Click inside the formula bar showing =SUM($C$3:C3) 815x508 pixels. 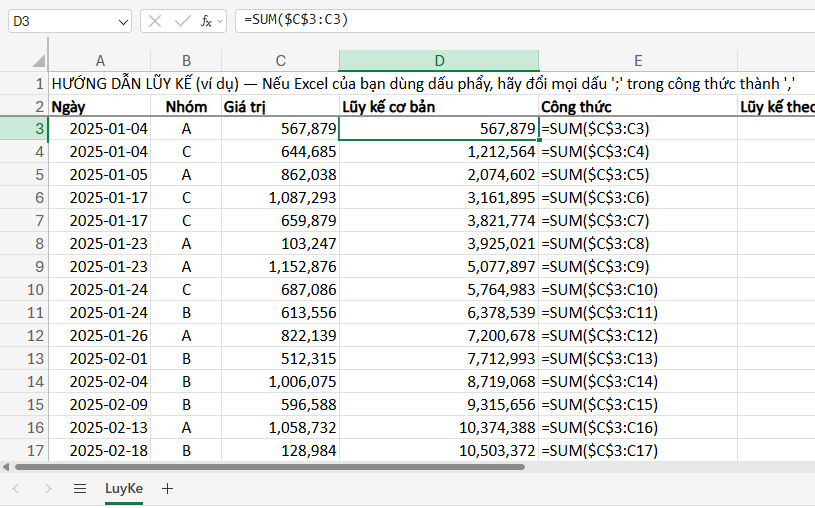coord(520,20)
